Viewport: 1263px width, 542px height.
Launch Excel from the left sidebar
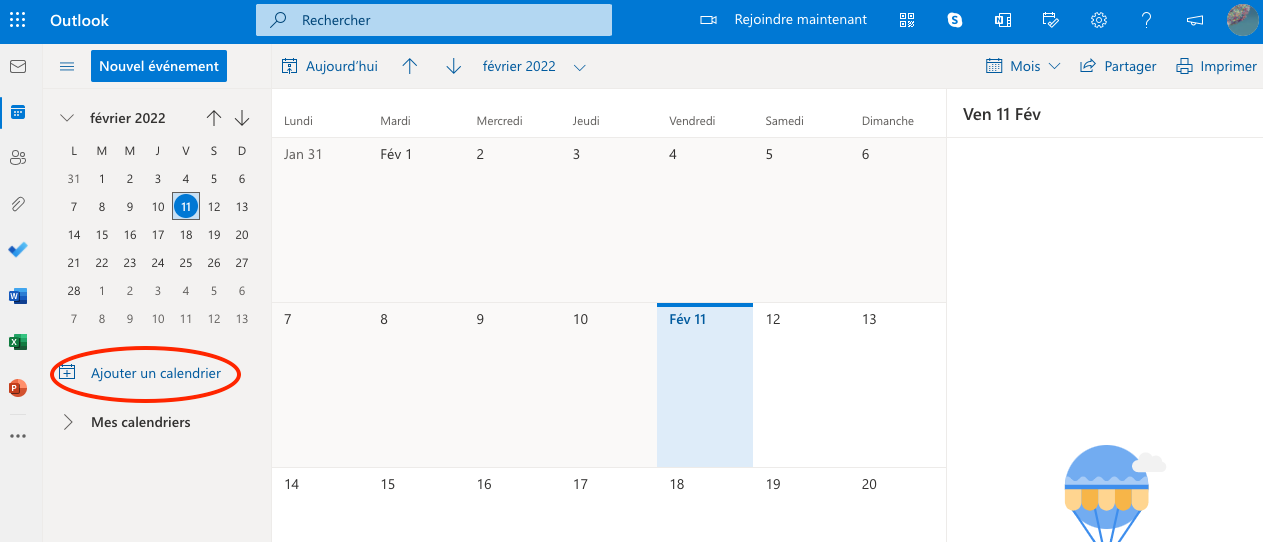tap(18, 342)
